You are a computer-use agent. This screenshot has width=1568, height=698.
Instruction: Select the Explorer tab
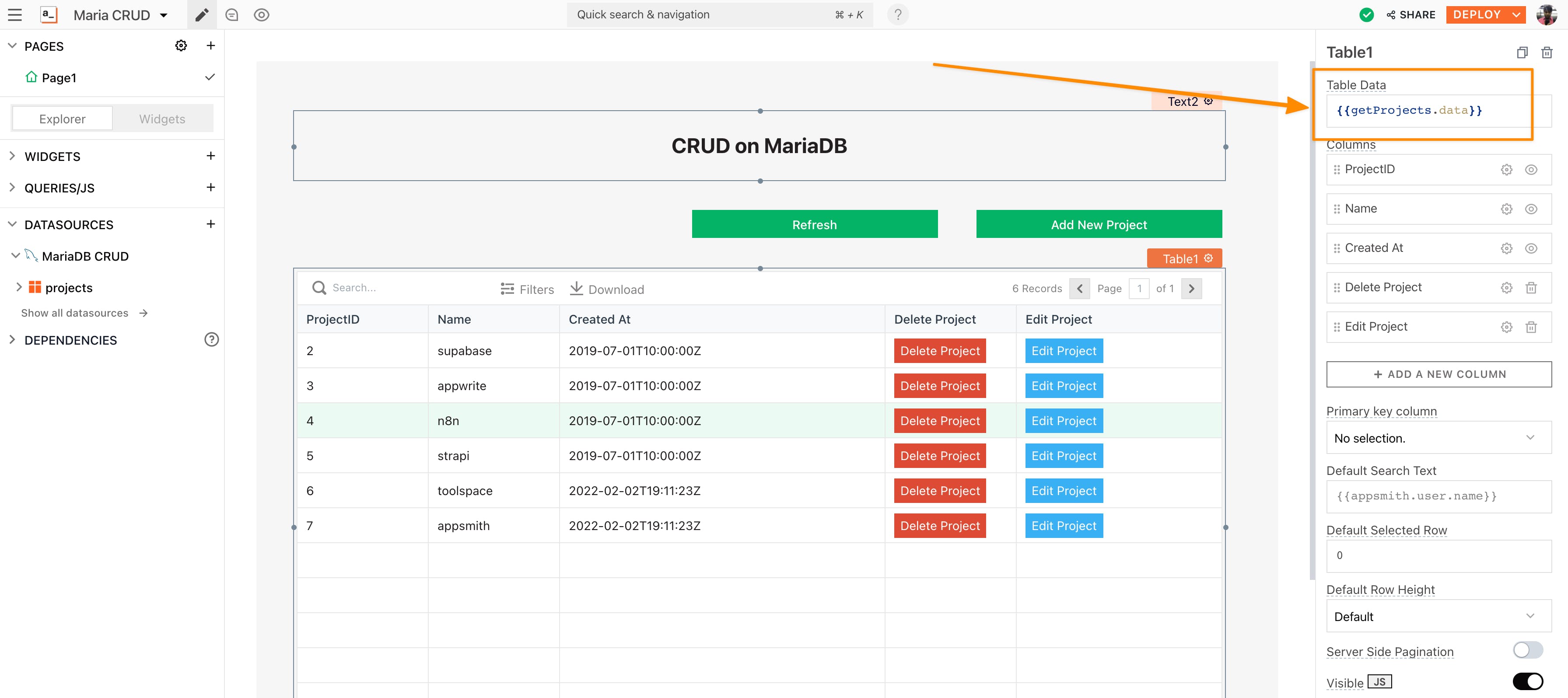62,119
